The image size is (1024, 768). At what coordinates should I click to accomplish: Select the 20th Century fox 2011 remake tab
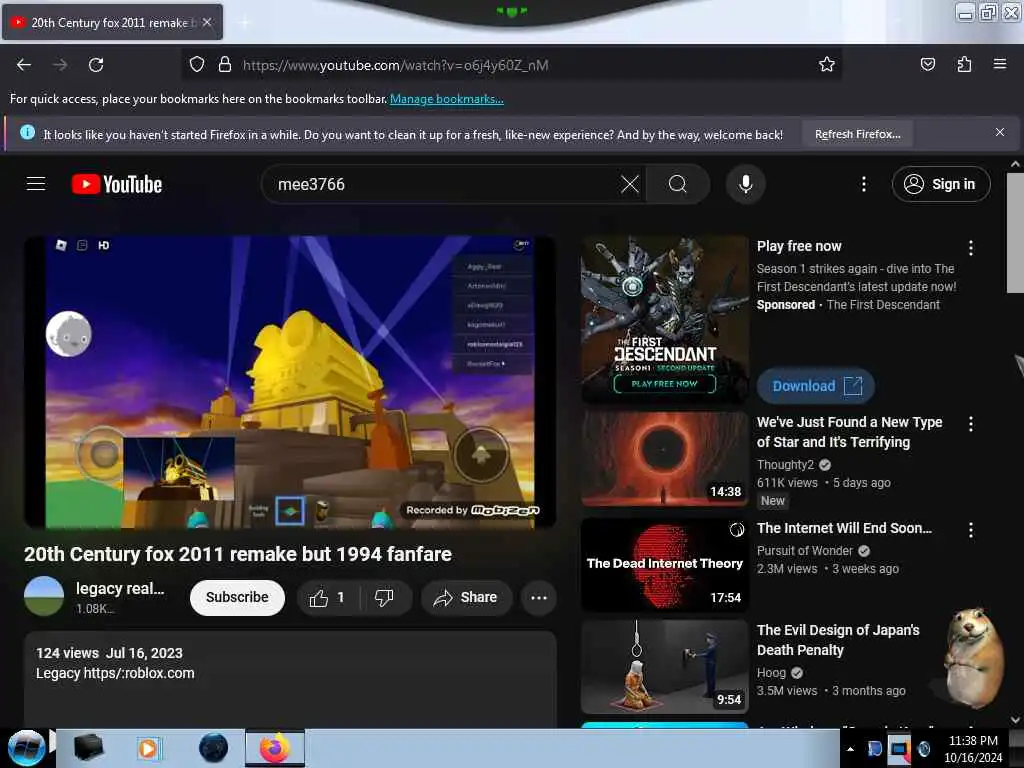(112, 22)
